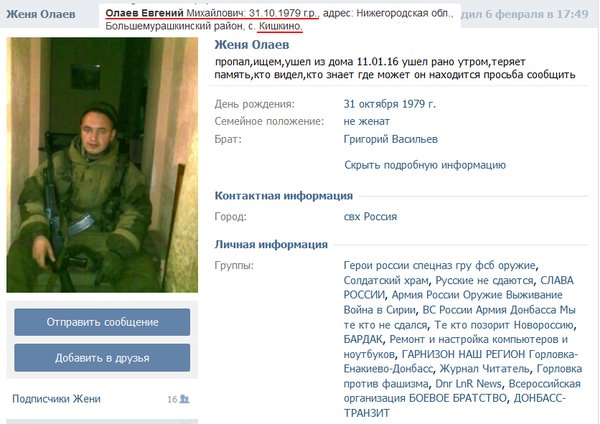Open Подписчики Жени subscribers list

coord(56,399)
